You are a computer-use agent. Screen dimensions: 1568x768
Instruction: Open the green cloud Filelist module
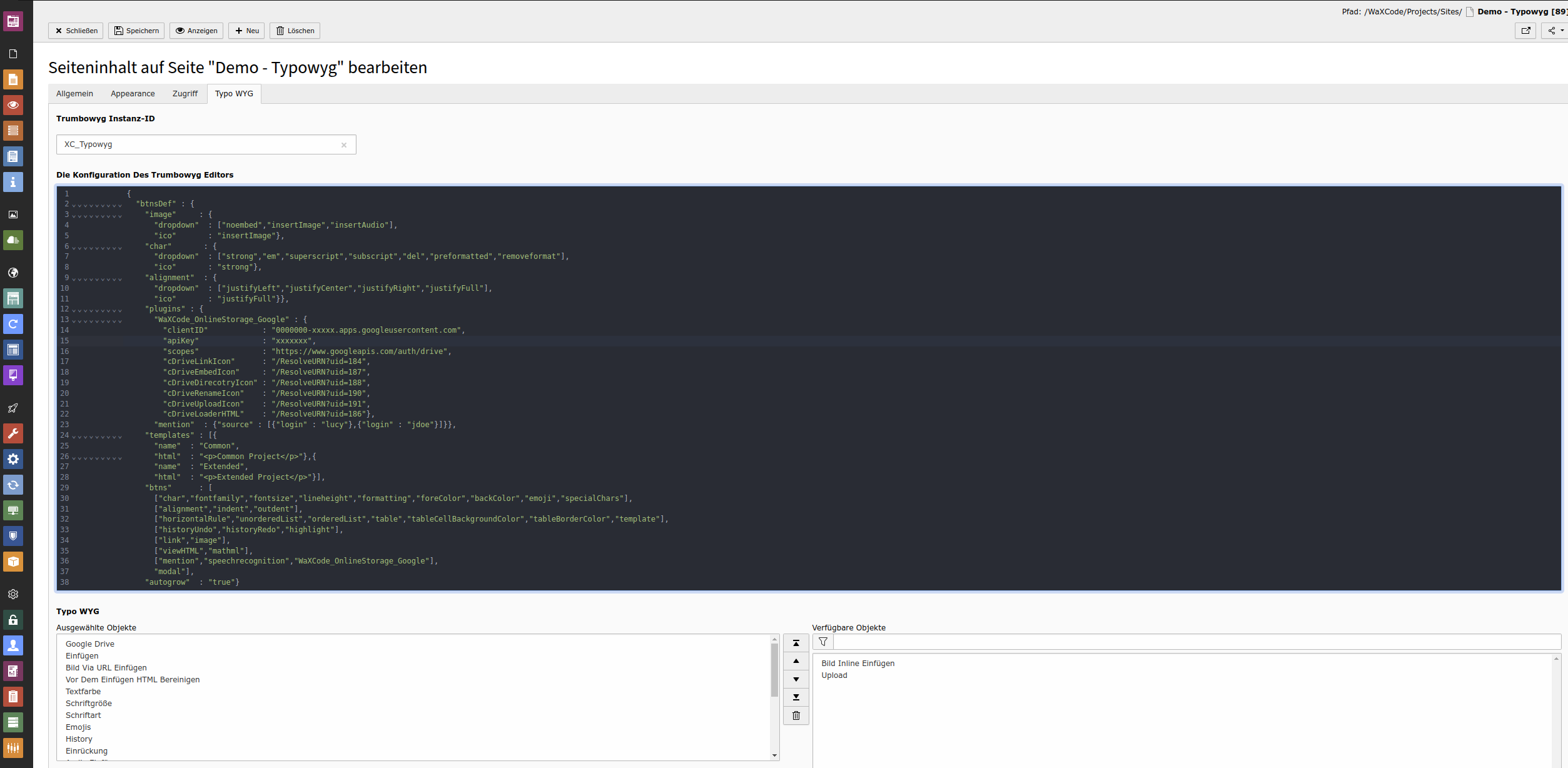(x=13, y=240)
